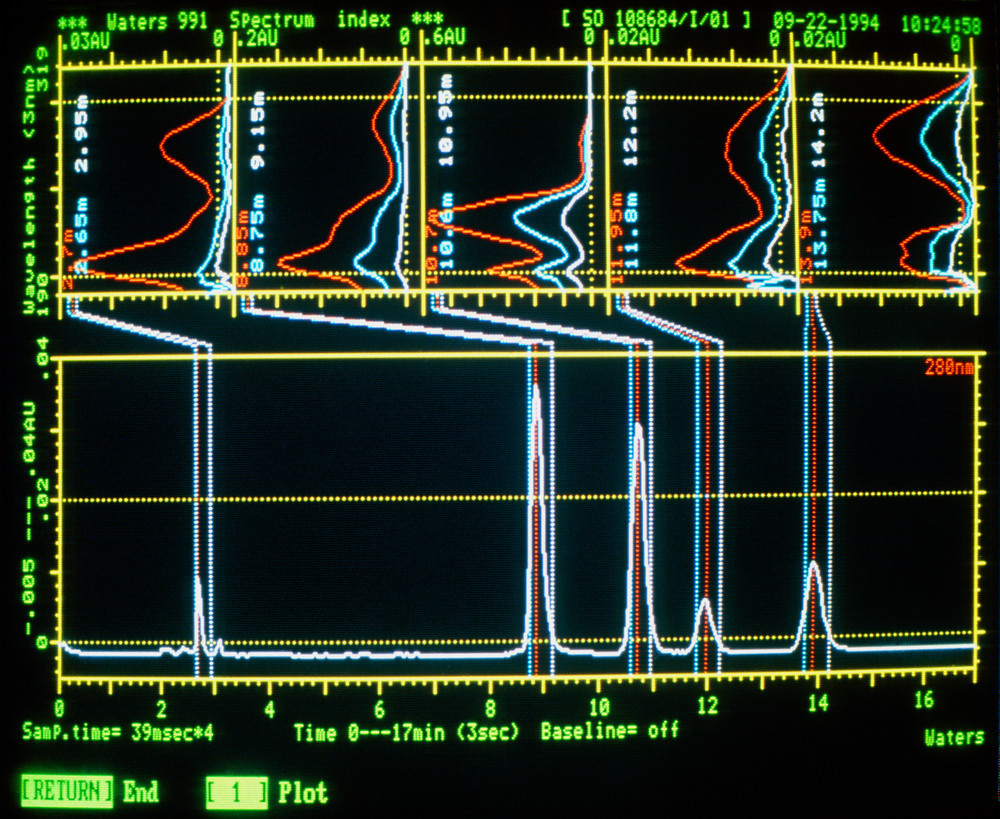Click the 12 tick on time axis
This screenshot has width=1000, height=819.
(x=708, y=705)
